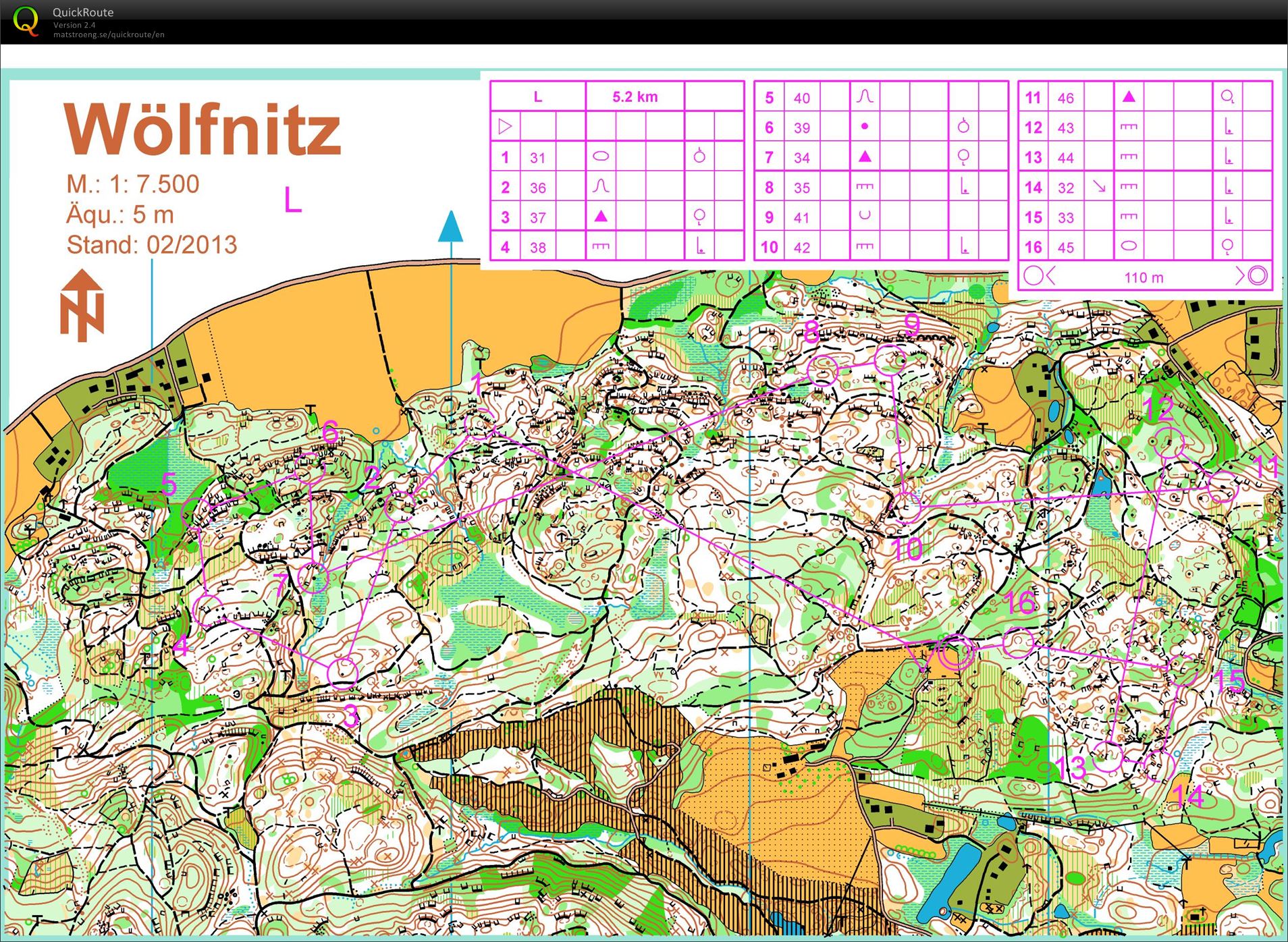The height and width of the screenshot is (942, 1288).
Task: Click control code '42' in the table
Action: (801, 248)
